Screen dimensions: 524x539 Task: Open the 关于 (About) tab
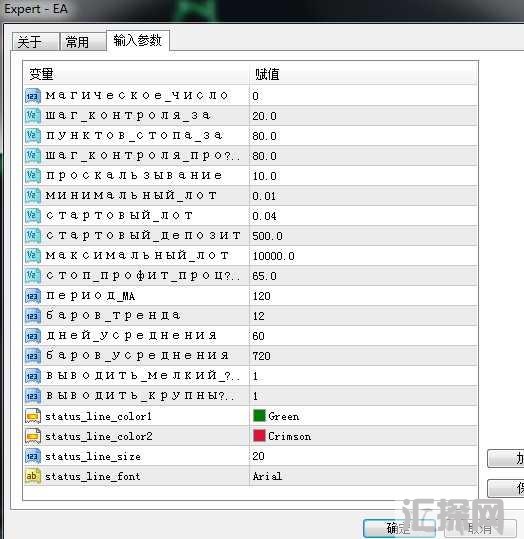[x=35, y=42]
